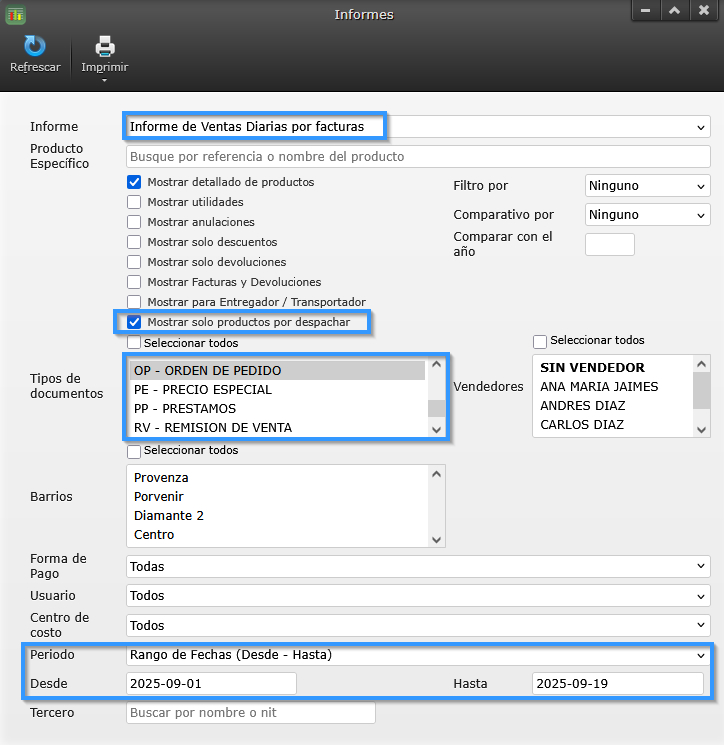
Task: Click the Imprimir printer icon
Action: tap(105, 46)
